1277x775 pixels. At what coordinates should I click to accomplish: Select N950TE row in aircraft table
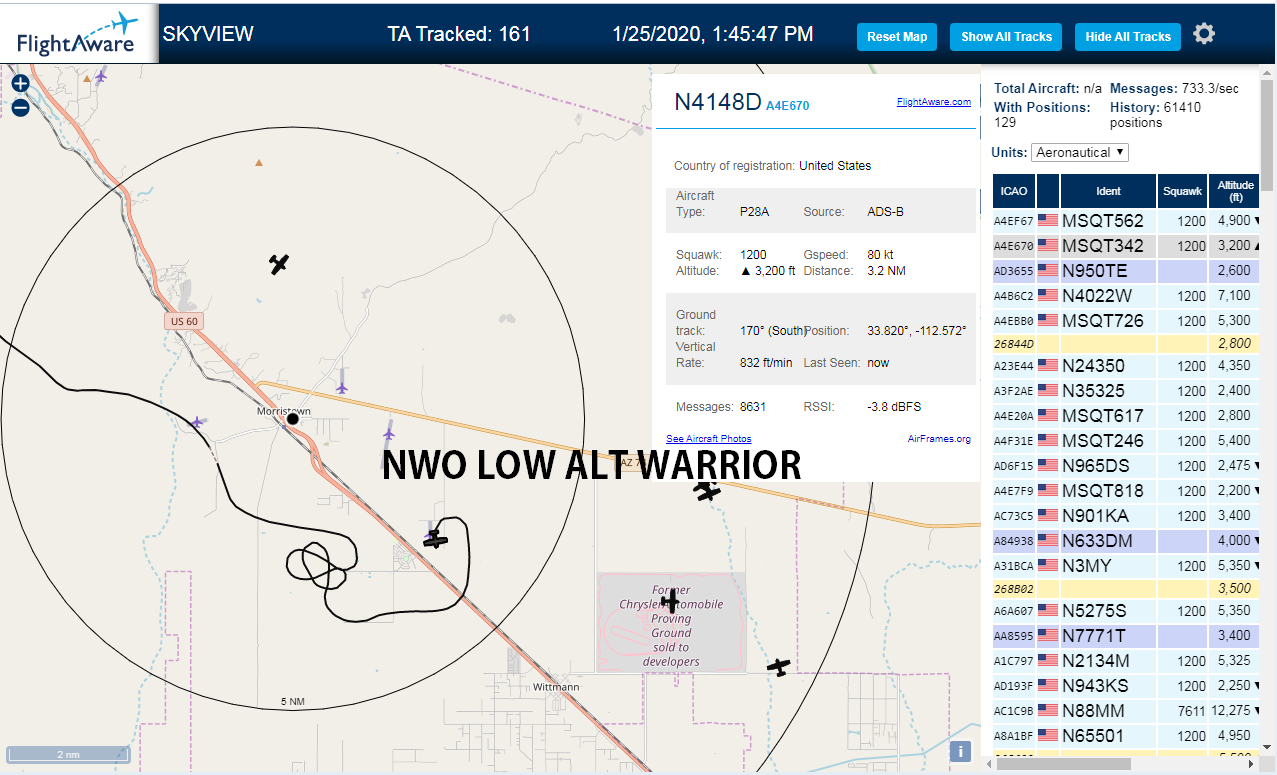pyautogui.click(x=1127, y=270)
